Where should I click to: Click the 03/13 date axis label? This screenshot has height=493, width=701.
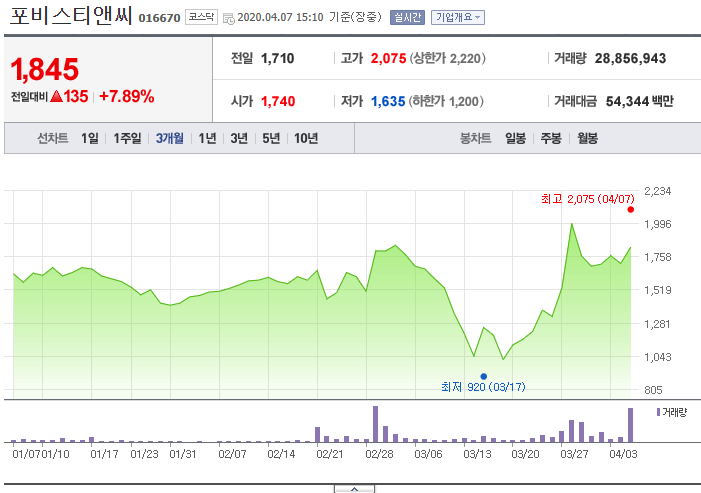click(x=477, y=454)
